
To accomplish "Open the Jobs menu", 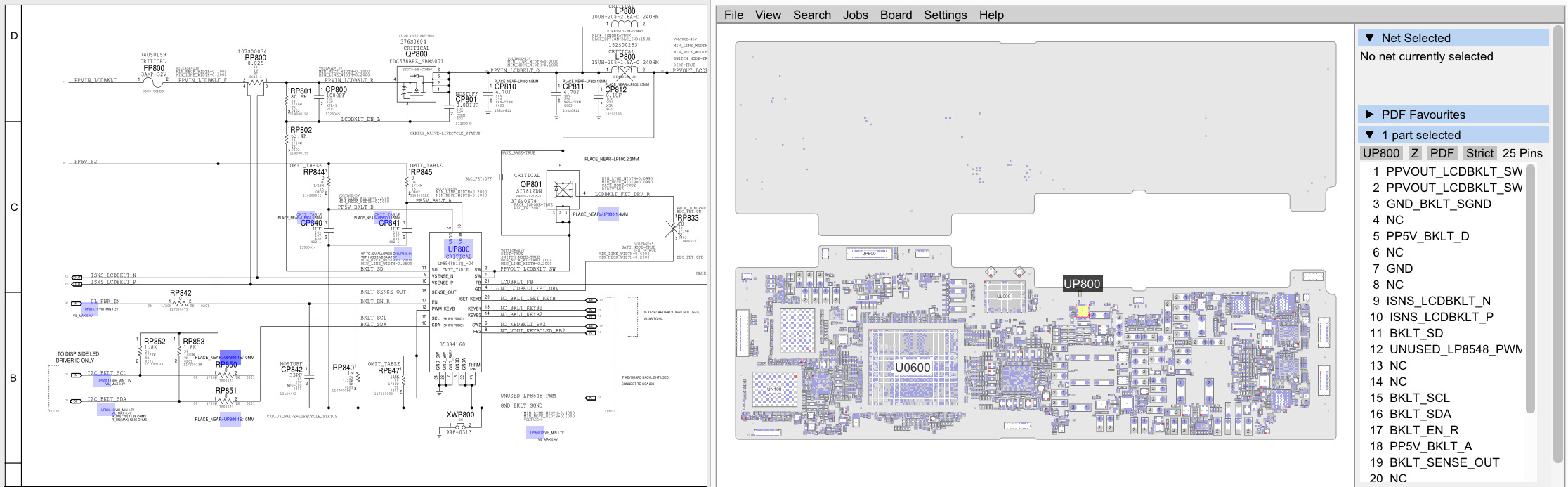I will 855,15.
